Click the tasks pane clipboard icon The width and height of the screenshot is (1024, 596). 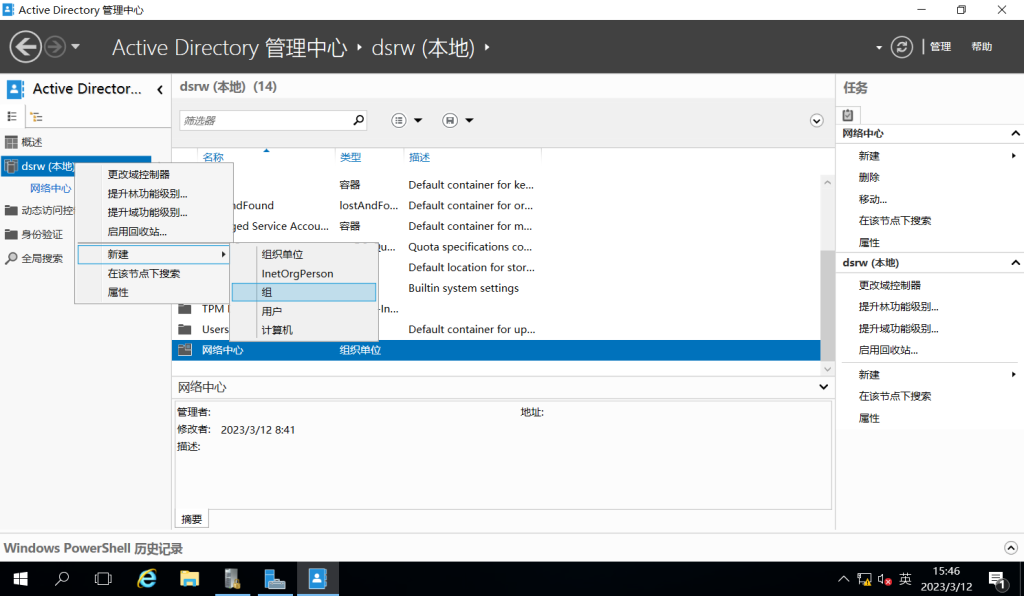tap(848, 115)
